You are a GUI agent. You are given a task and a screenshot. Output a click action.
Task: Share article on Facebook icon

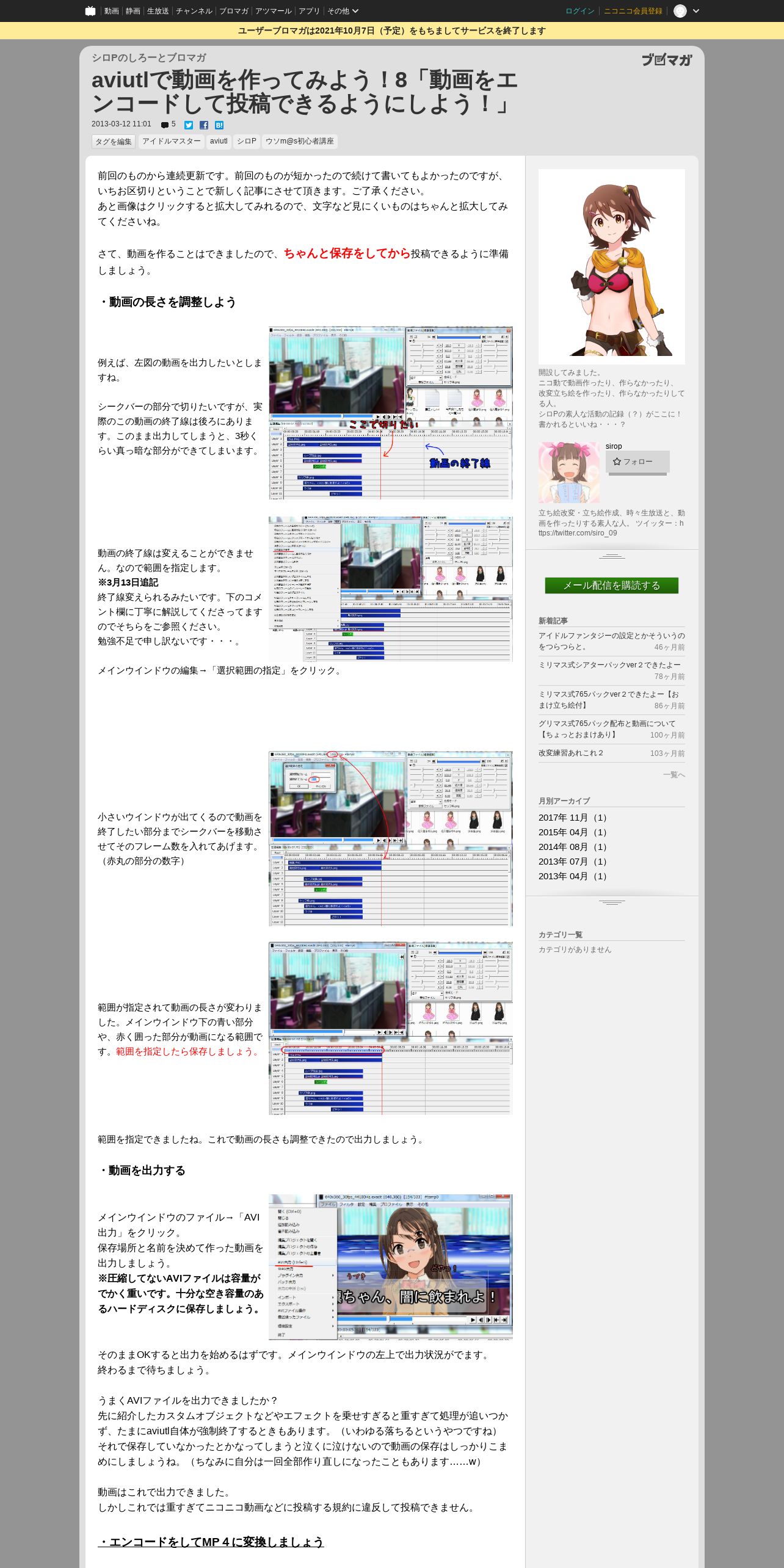pyautogui.click(x=204, y=125)
